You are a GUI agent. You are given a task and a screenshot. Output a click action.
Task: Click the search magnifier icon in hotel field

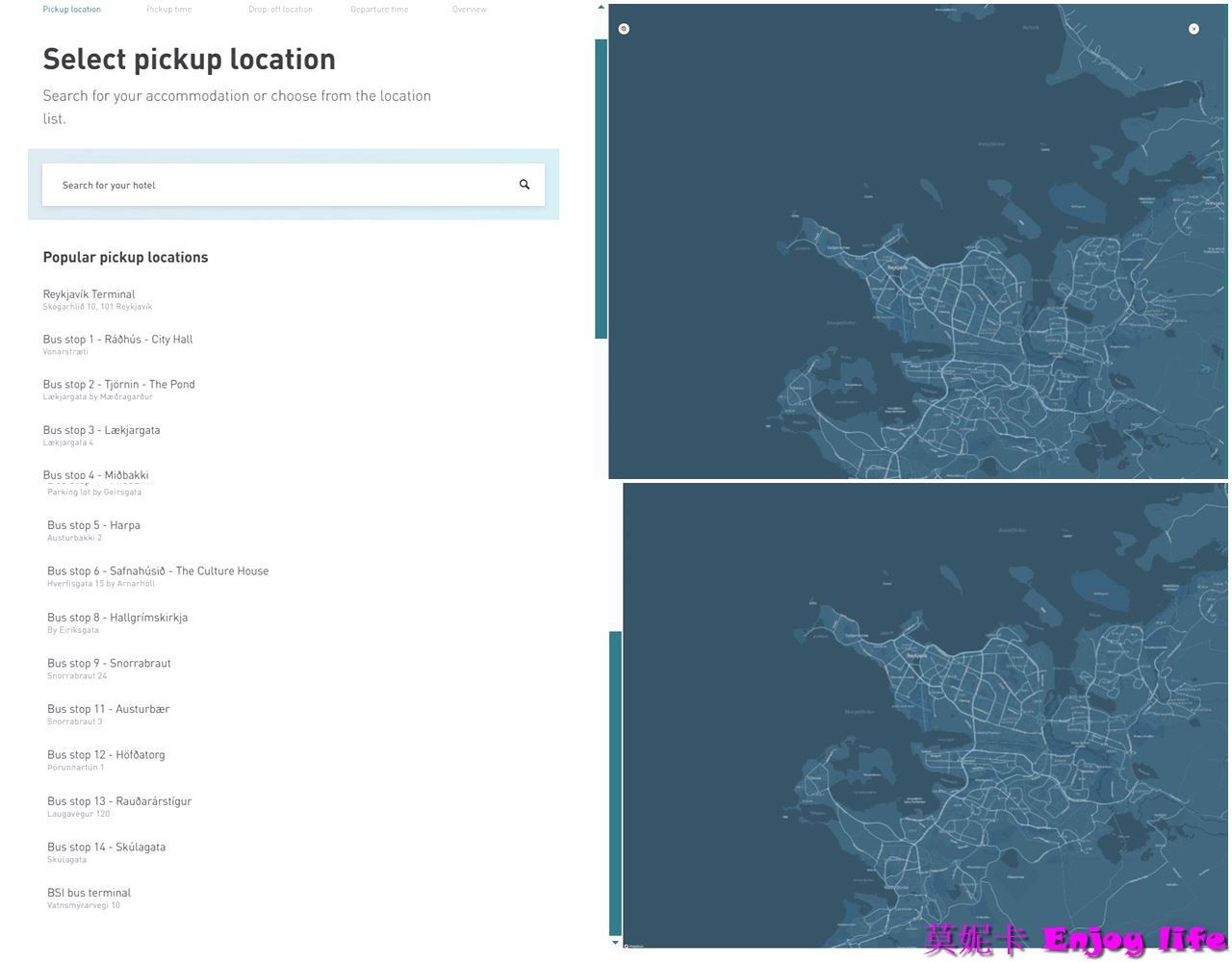[525, 185]
